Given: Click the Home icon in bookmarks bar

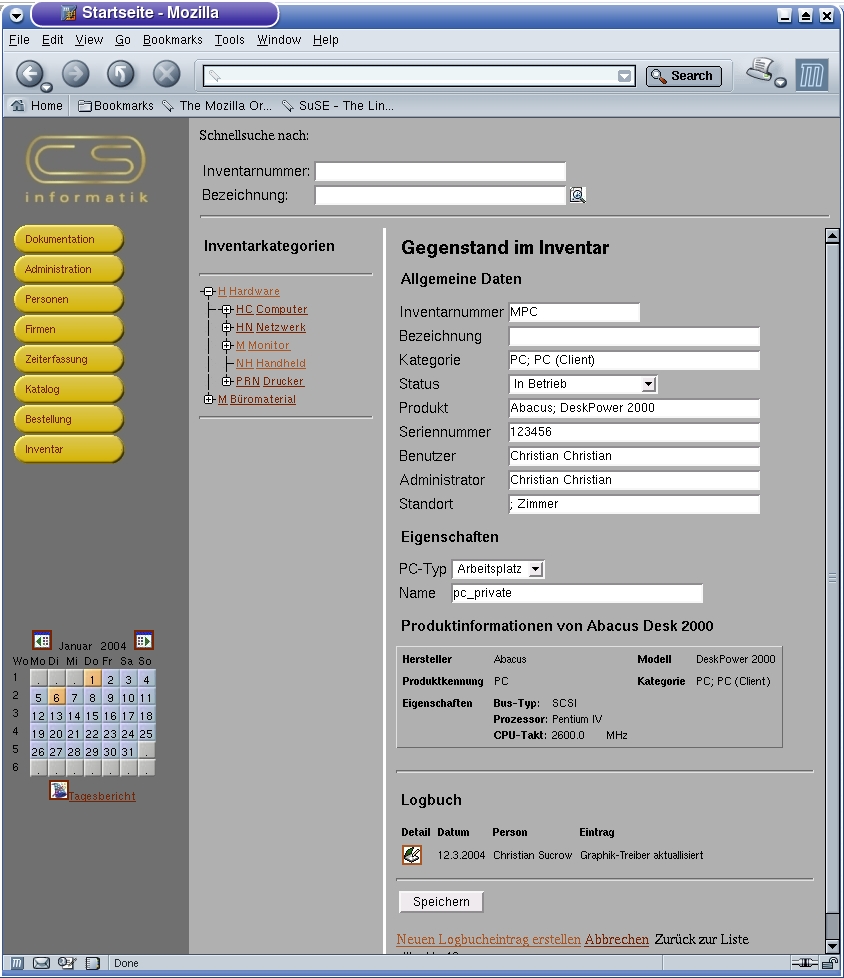Looking at the screenshot, I should click(18, 105).
